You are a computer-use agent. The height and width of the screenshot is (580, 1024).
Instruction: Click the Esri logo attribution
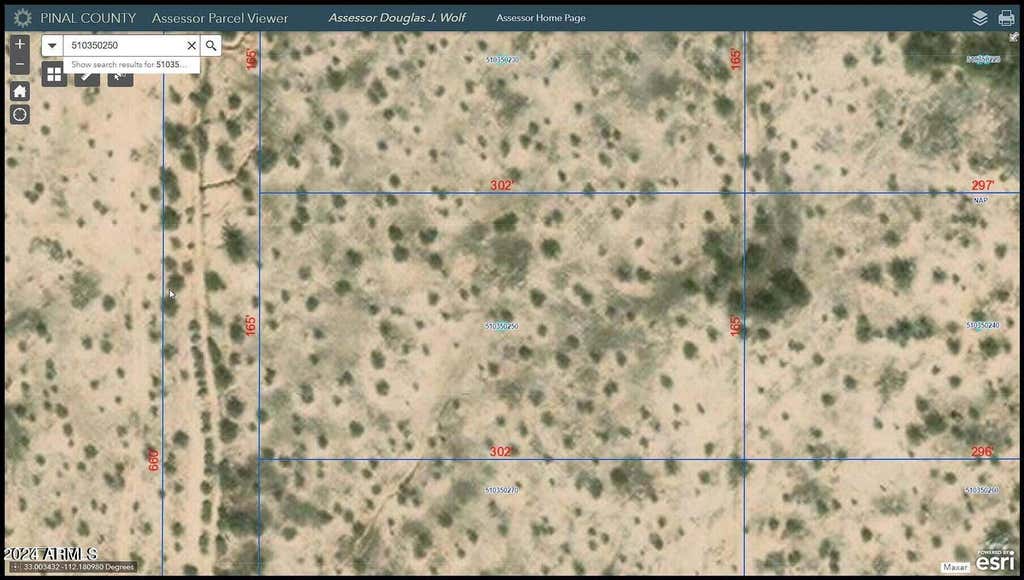tap(996, 561)
